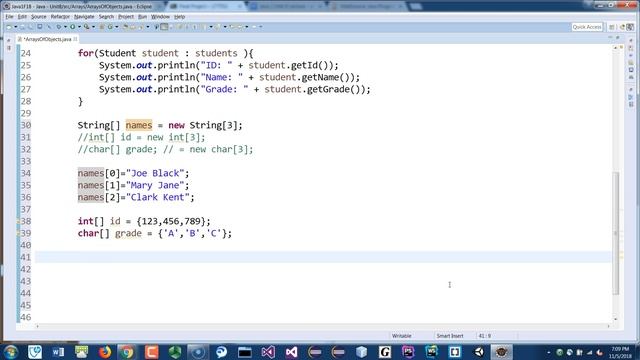Click the warning marker on line 39
This screenshot has width=640, height=360.
18,233
